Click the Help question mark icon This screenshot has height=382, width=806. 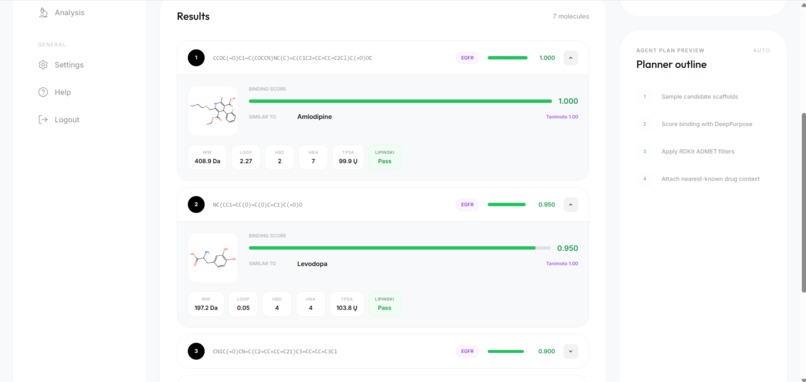43,92
